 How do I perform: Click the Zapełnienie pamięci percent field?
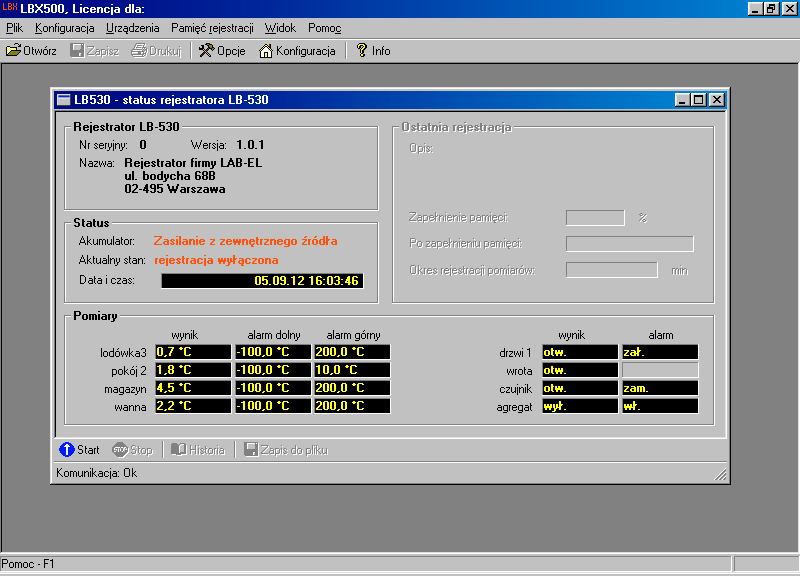tap(595, 218)
